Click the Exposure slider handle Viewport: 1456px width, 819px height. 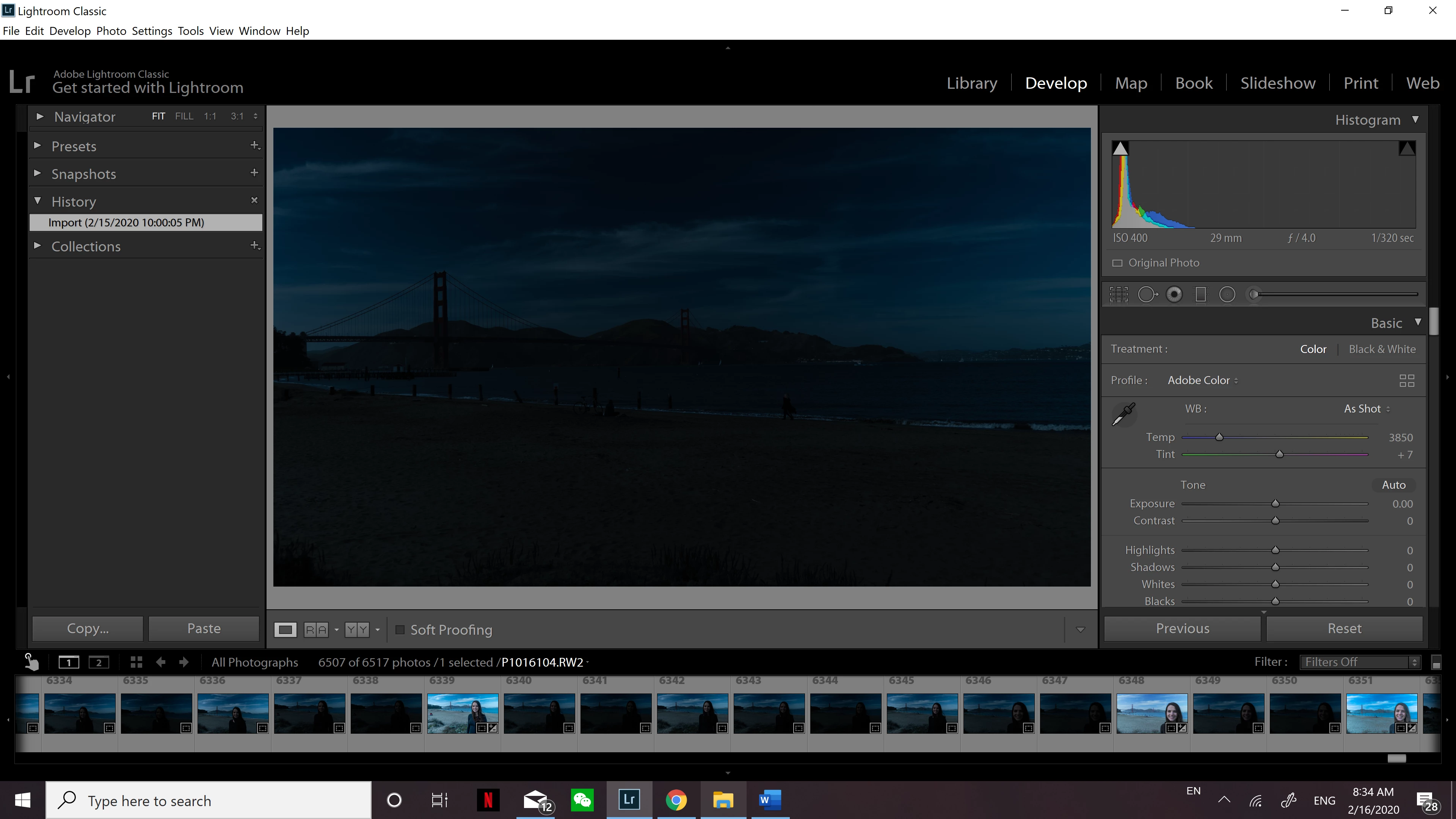click(1275, 504)
